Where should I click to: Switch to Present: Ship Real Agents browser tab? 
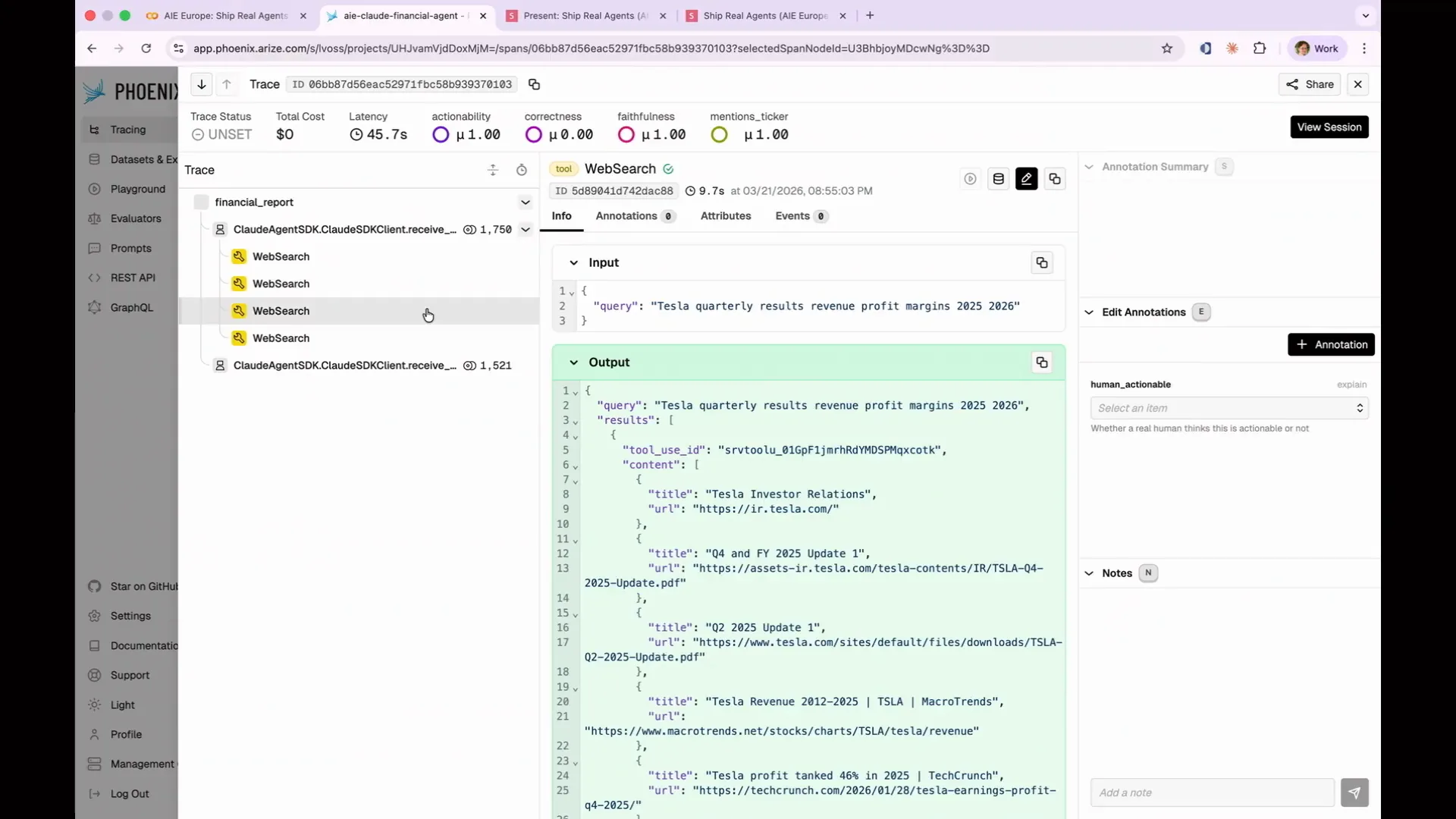point(584,15)
